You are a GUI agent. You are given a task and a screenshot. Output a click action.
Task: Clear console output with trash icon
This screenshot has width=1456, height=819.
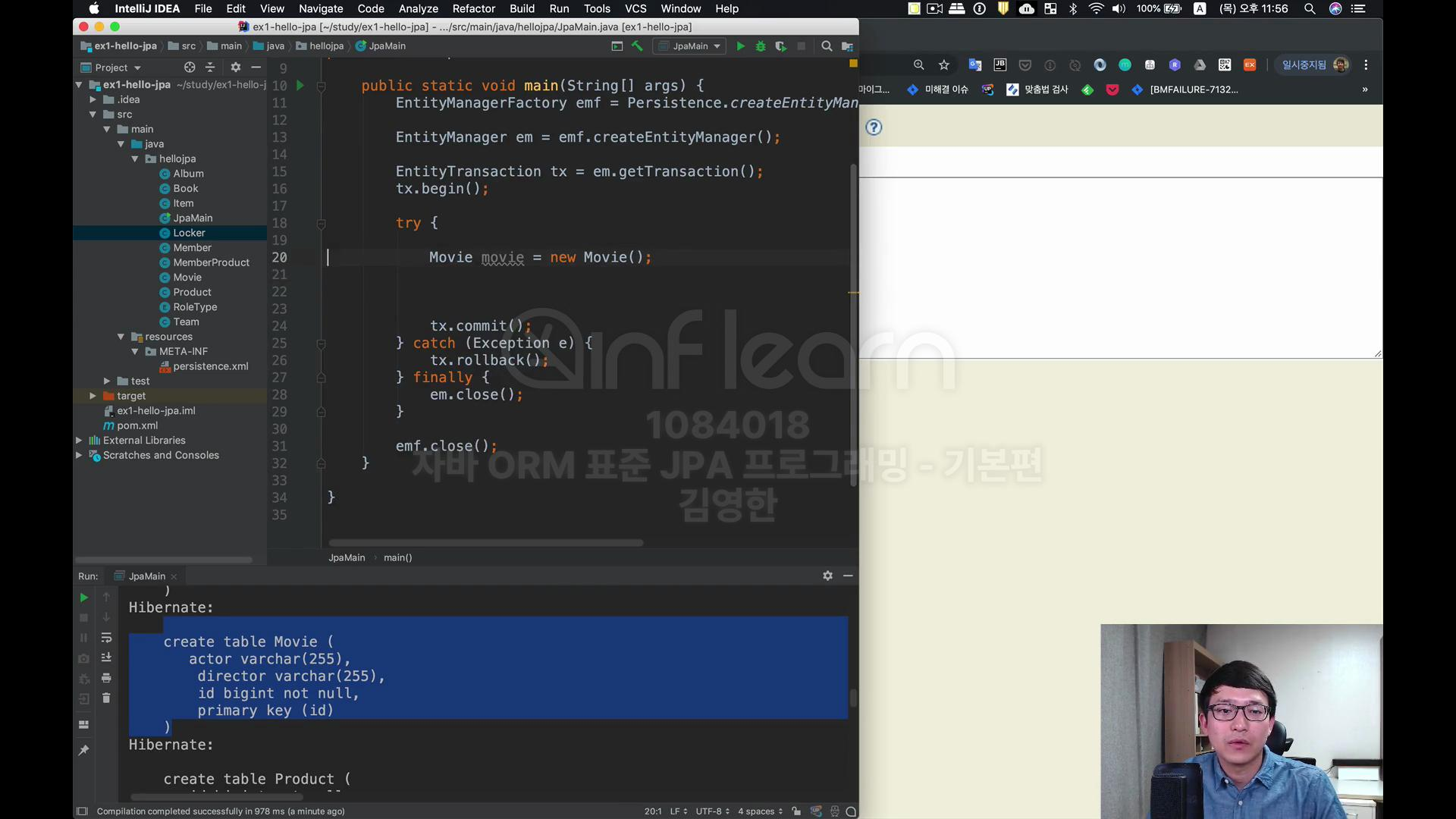tap(106, 698)
